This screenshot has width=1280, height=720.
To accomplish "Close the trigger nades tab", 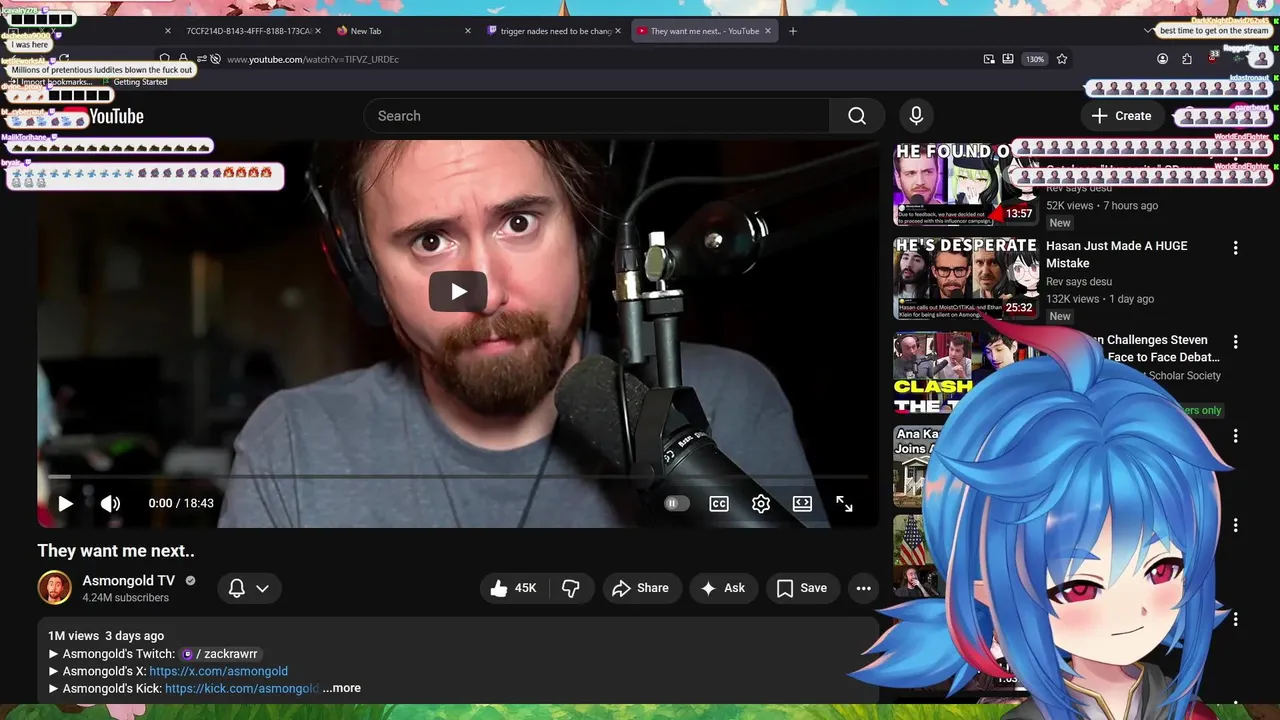I will point(618,31).
